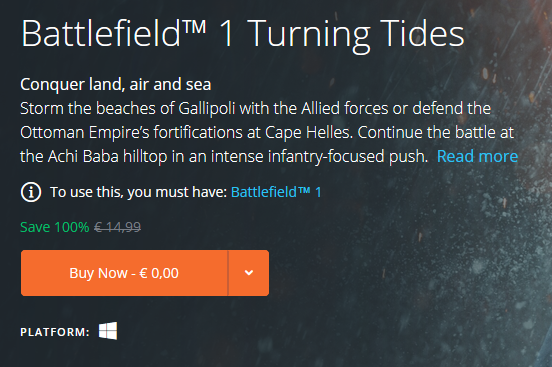The height and width of the screenshot is (367, 552).
Task: Click the Turning Tides words in title
Action: point(356,34)
